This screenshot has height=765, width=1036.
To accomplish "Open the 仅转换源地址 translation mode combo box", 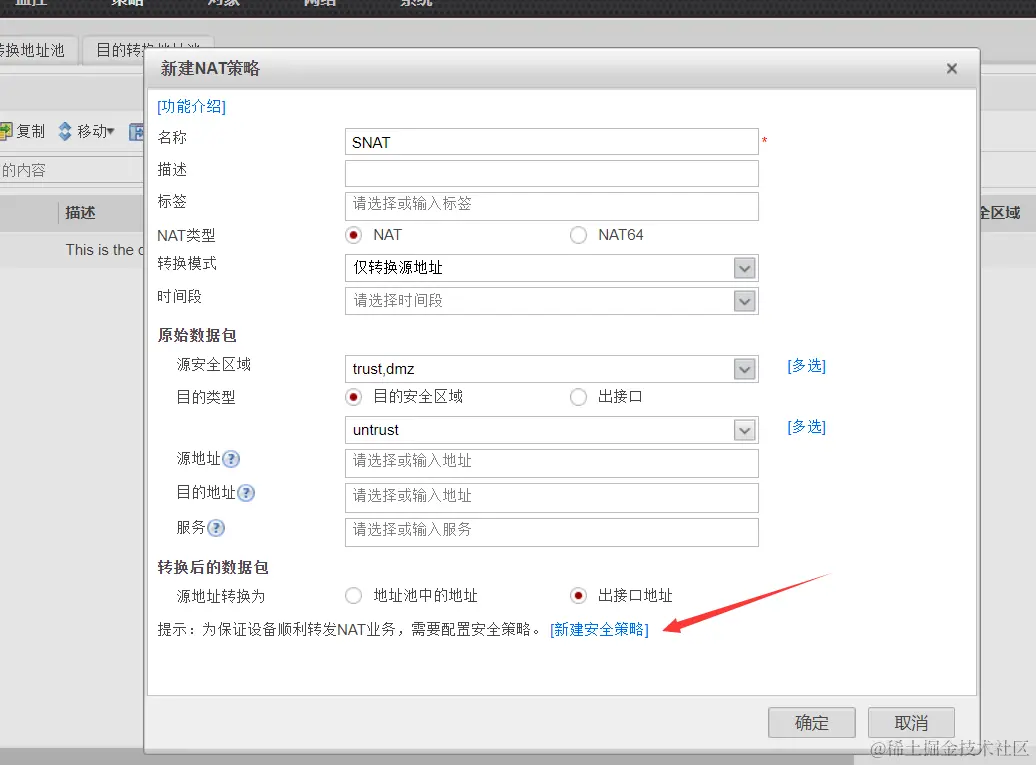I will point(551,268).
